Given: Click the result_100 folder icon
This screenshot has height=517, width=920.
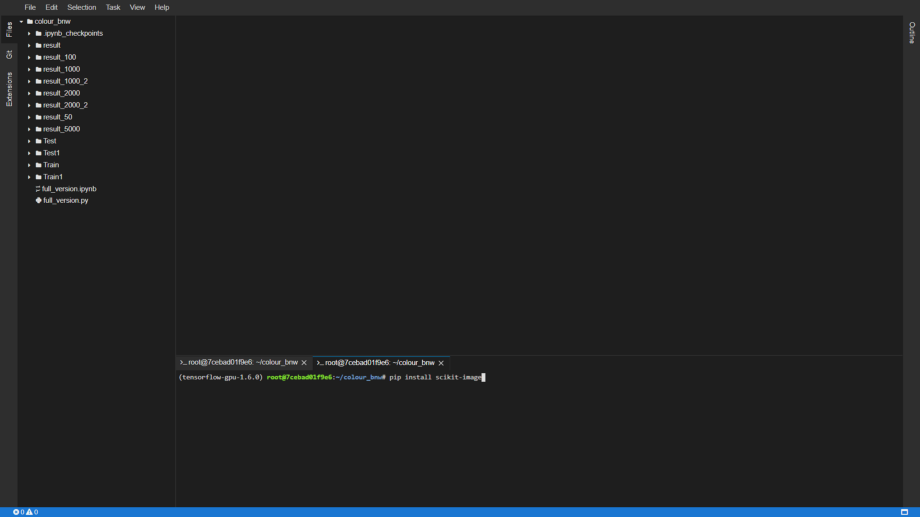Looking at the screenshot, I should click(39, 58).
